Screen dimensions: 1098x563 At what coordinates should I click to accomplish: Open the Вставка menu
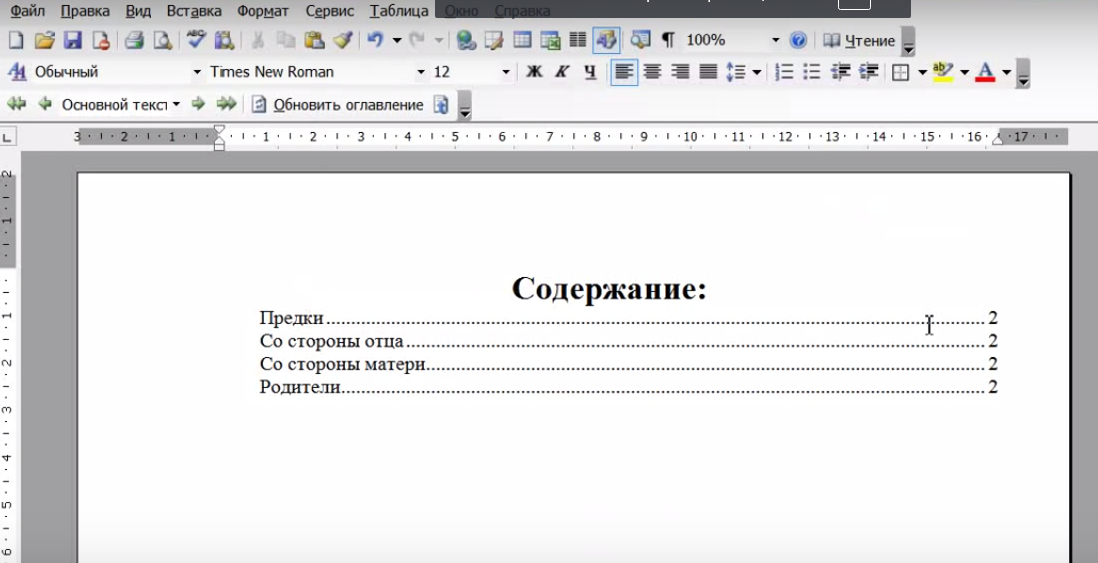pos(195,11)
